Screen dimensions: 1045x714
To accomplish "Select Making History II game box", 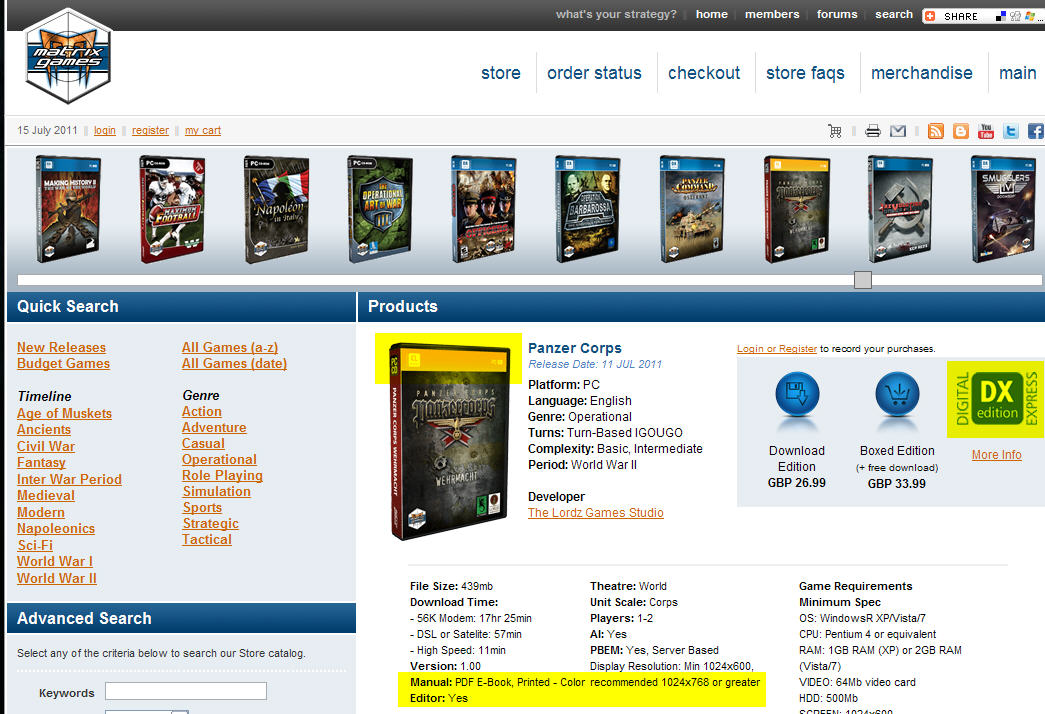I will pyautogui.click(x=68, y=209).
